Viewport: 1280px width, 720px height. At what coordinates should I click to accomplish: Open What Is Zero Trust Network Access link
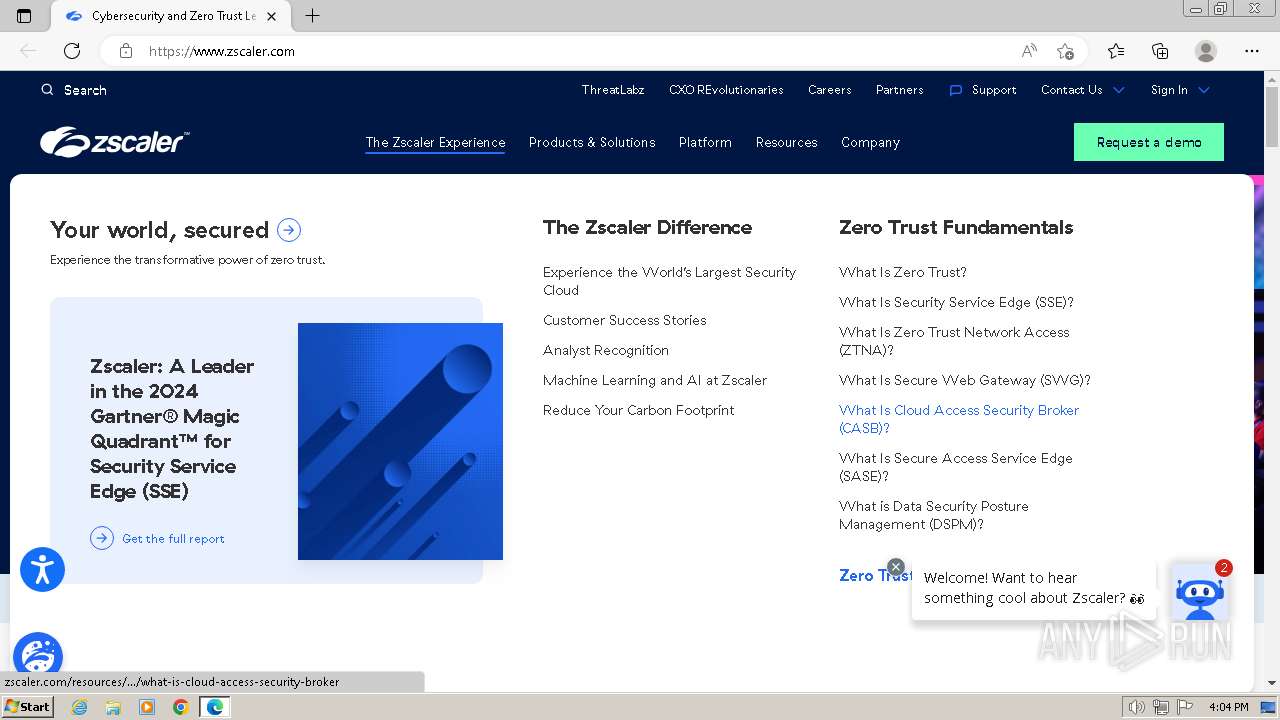[x=954, y=341]
